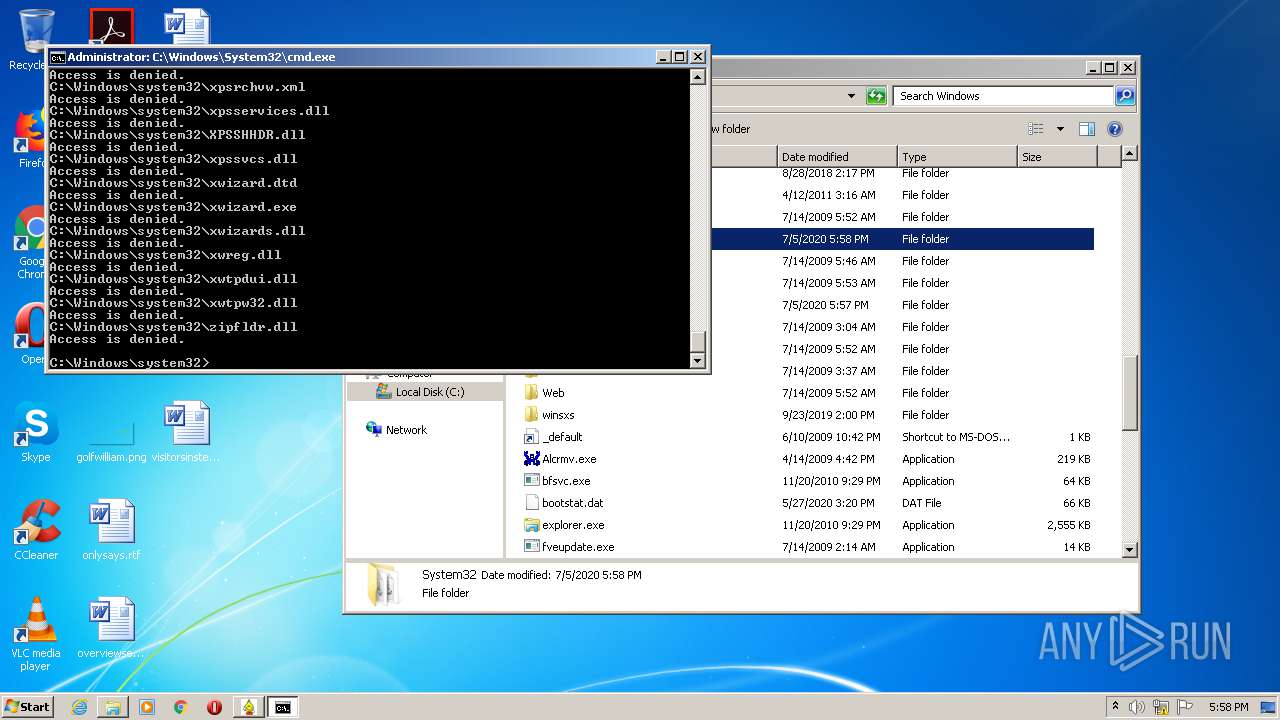Maximize the cmd.exe window
1280x720 pixels.
680,57
